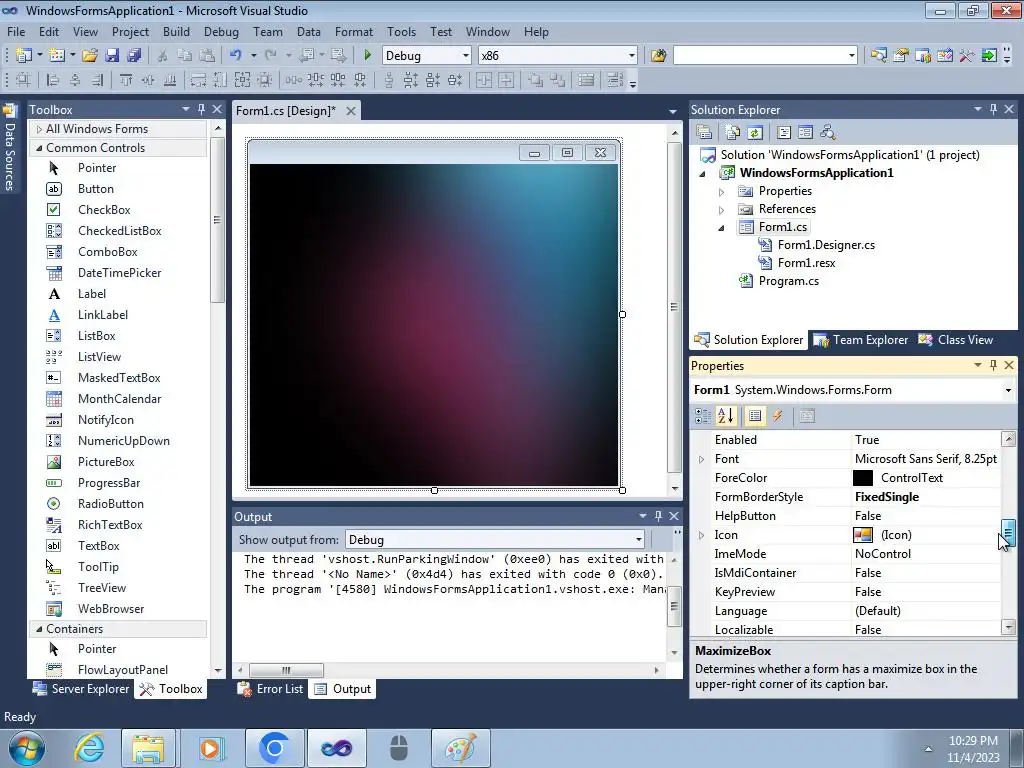Open the Tools menu

click(401, 31)
